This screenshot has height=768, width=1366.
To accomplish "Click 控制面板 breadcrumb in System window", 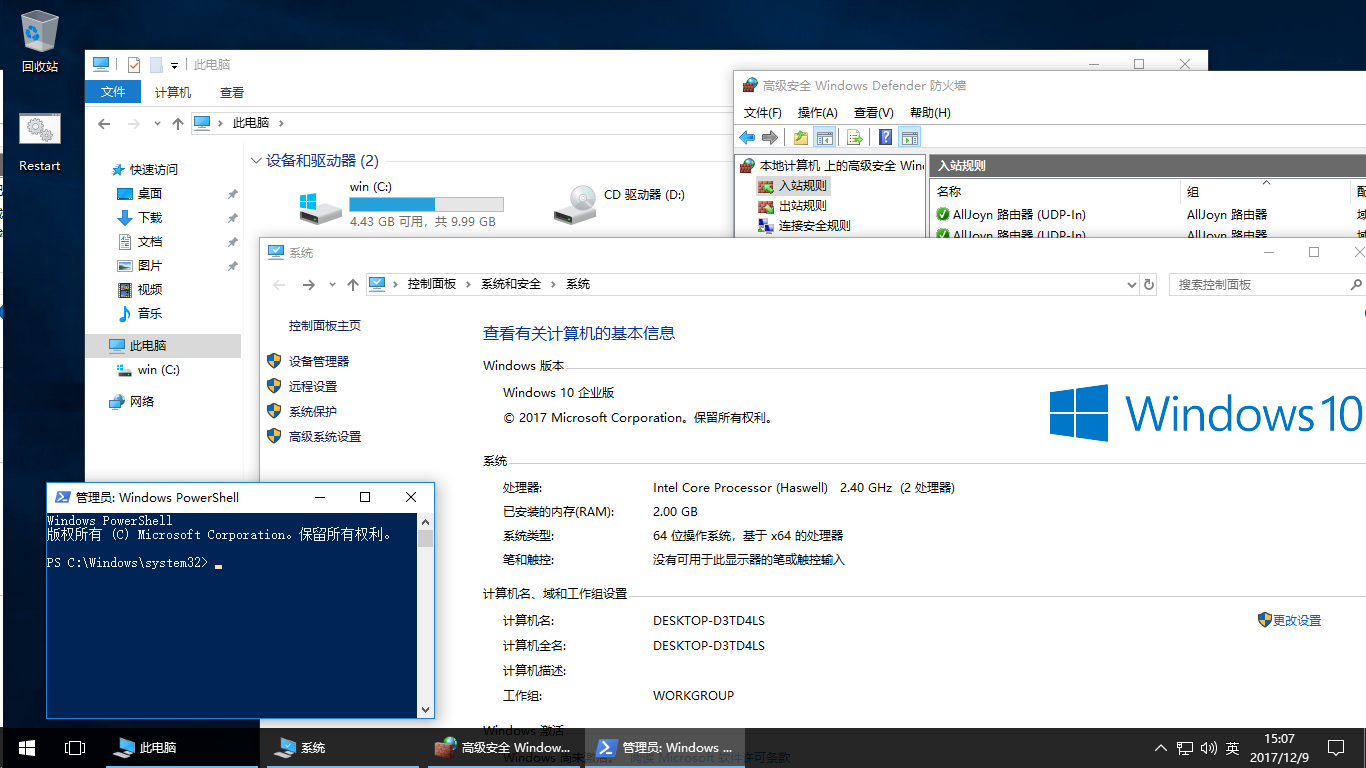I will (x=431, y=284).
